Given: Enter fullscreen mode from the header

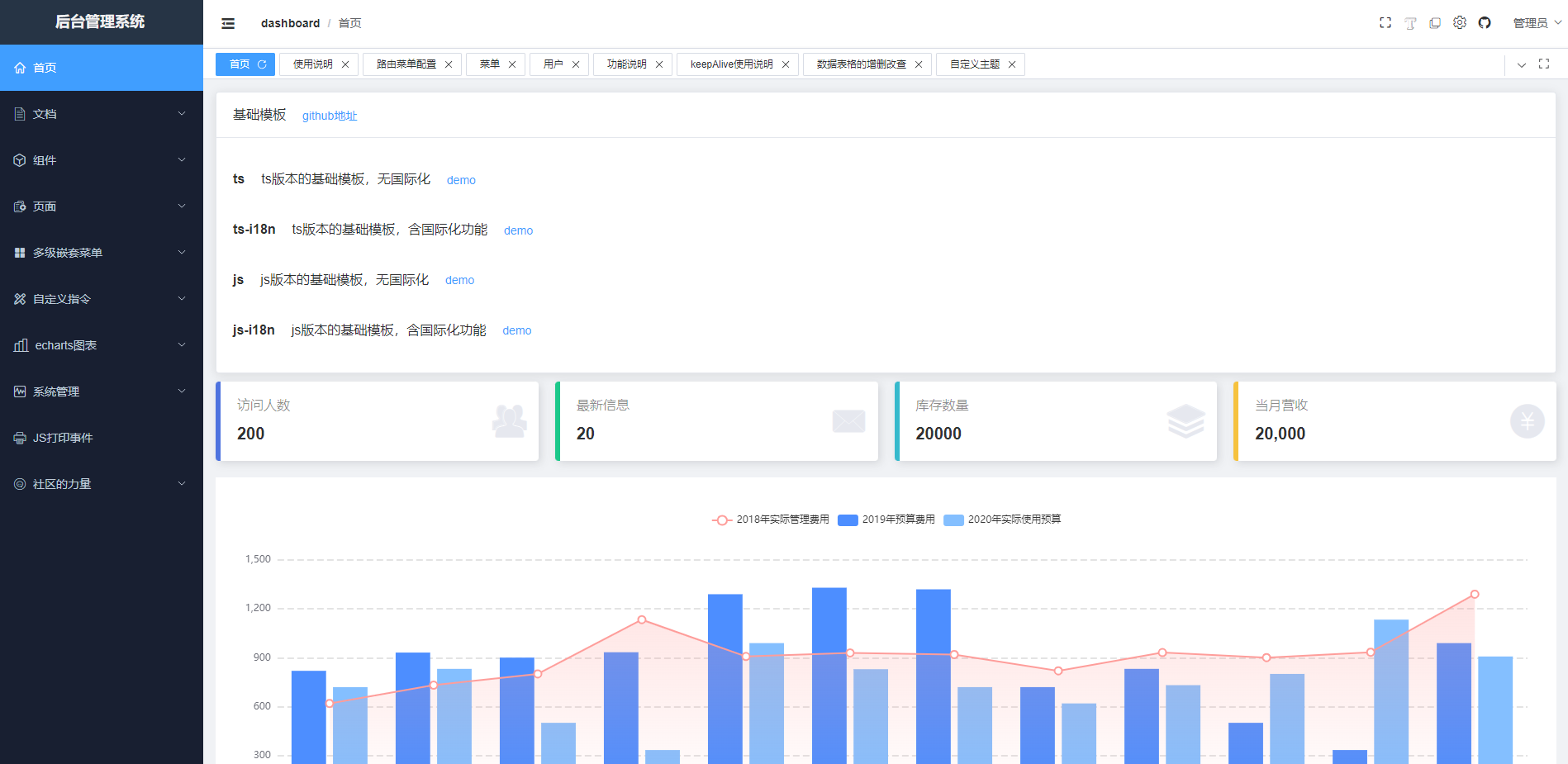Looking at the screenshot, I should 1385,23.
